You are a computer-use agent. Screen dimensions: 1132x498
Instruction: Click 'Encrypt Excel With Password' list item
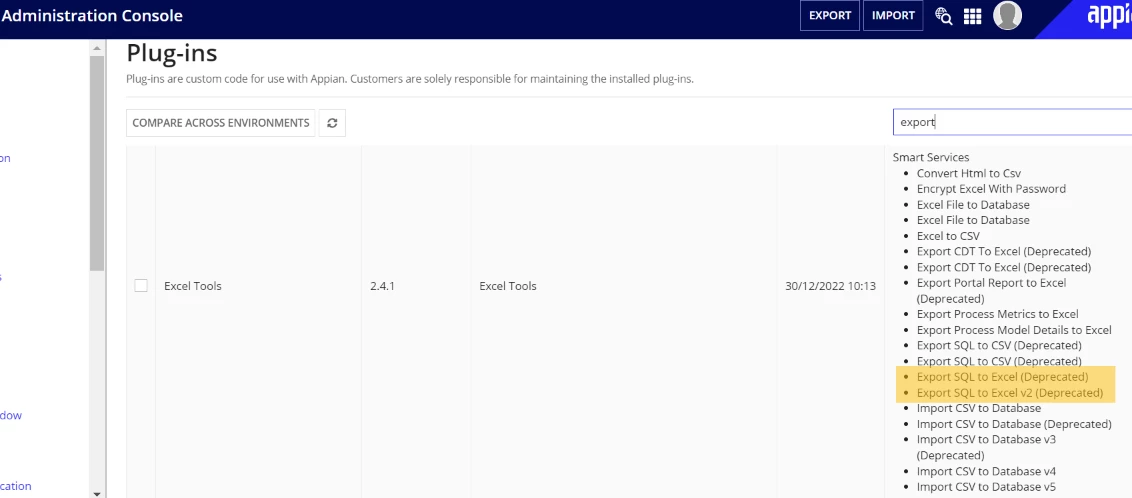coord(991,188)
